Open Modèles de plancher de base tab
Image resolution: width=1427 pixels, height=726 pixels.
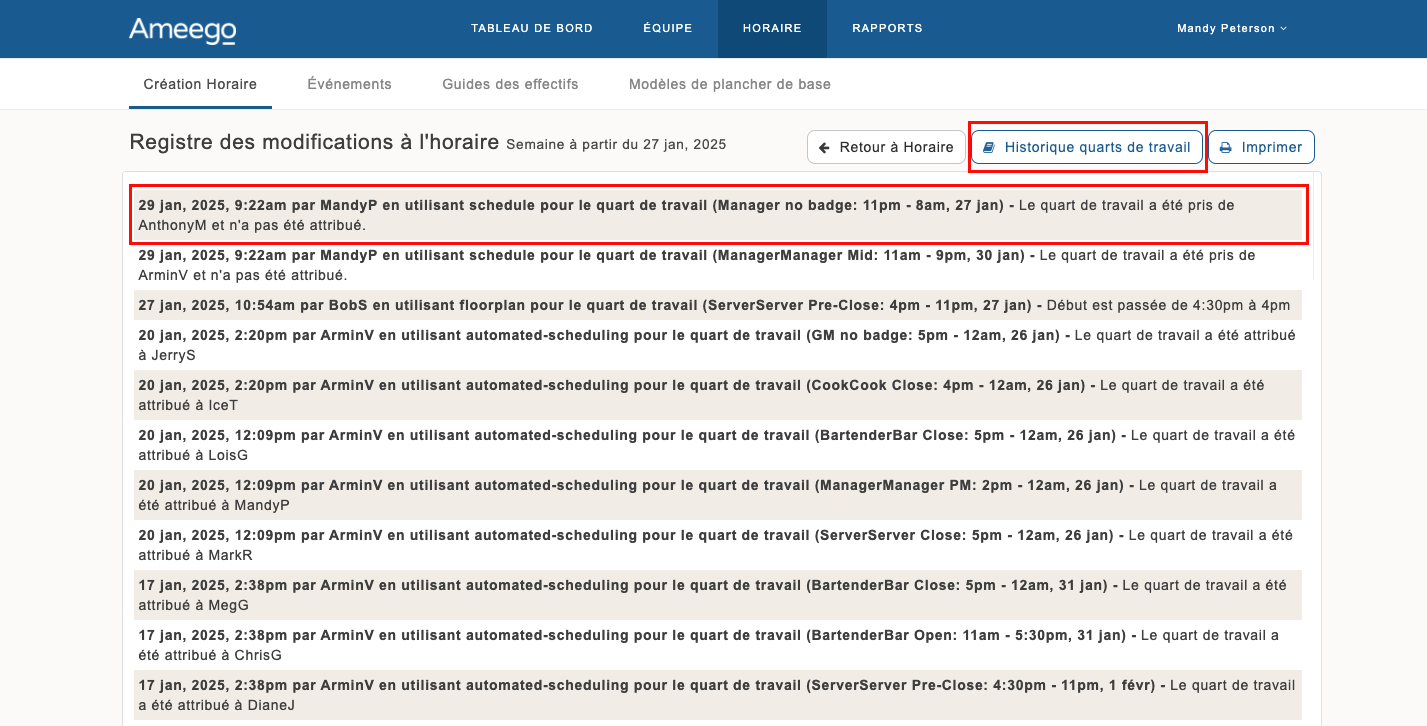click(x=729, y=85)
